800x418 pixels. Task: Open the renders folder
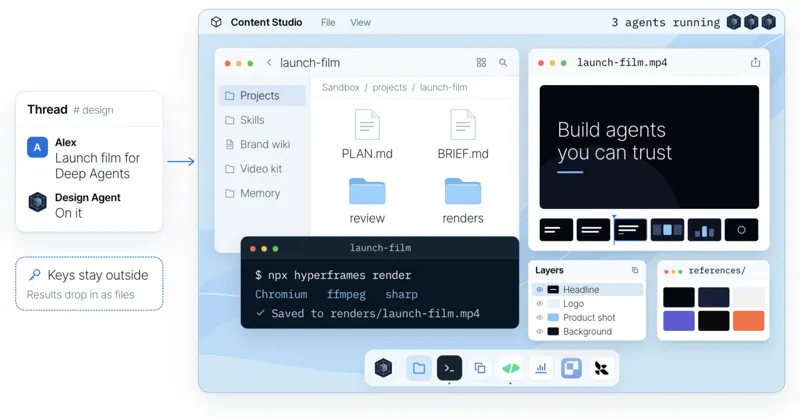tap(463, 201)
